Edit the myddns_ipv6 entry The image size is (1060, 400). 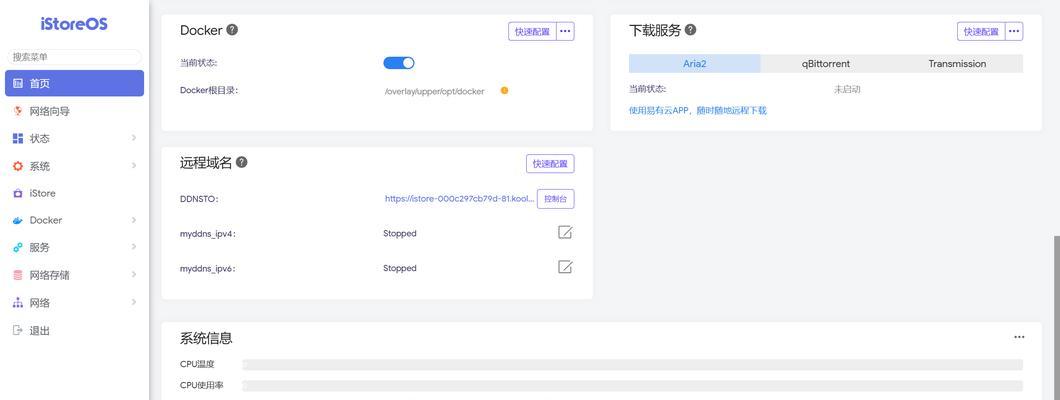coord(565,266)
